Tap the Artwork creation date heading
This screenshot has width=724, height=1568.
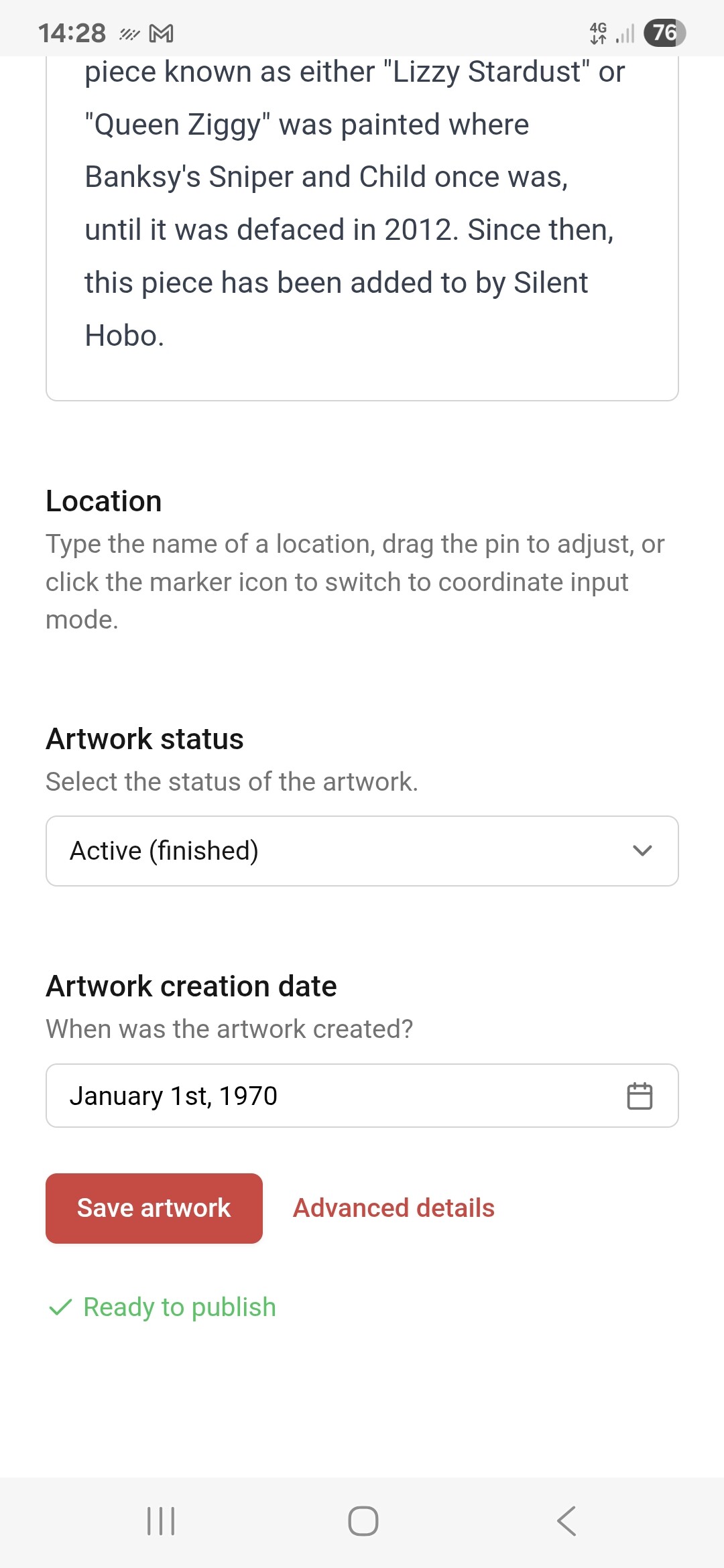tap(191, 986)
